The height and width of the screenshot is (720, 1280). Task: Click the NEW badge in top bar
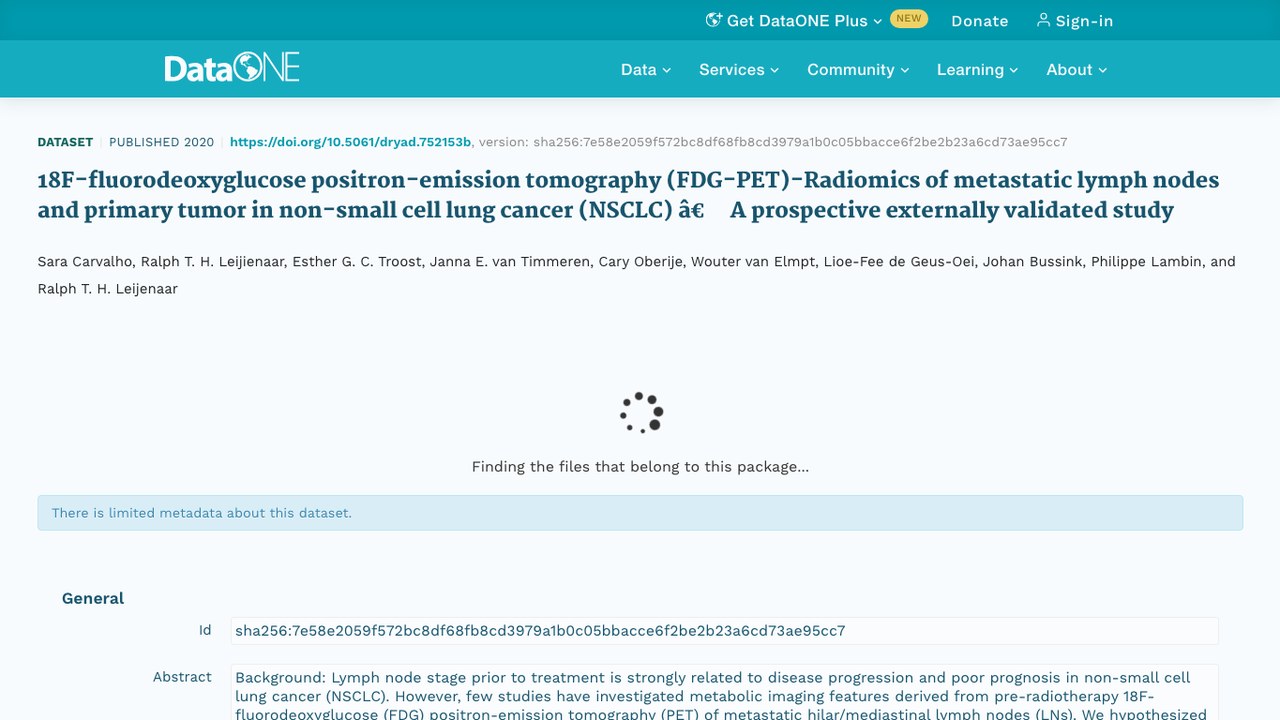[909, 19]
